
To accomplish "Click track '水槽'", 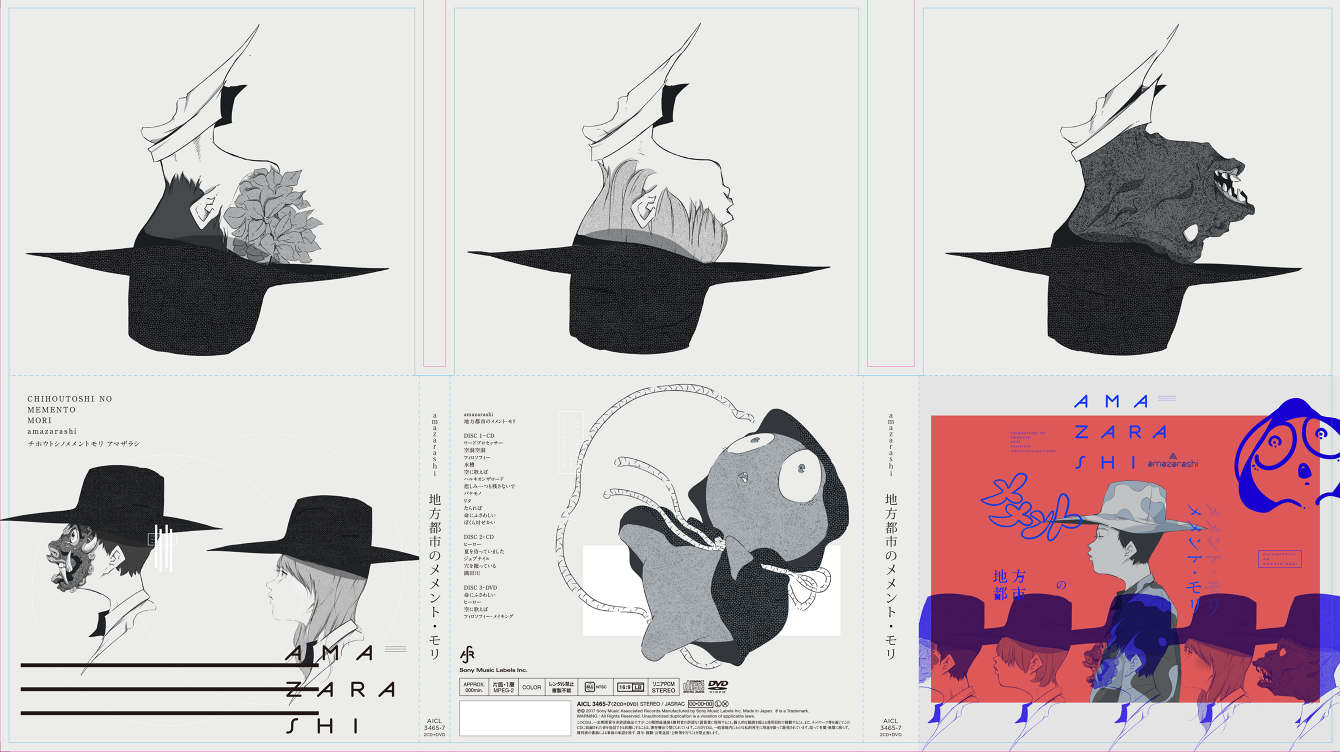I will [x=470, y=465].
